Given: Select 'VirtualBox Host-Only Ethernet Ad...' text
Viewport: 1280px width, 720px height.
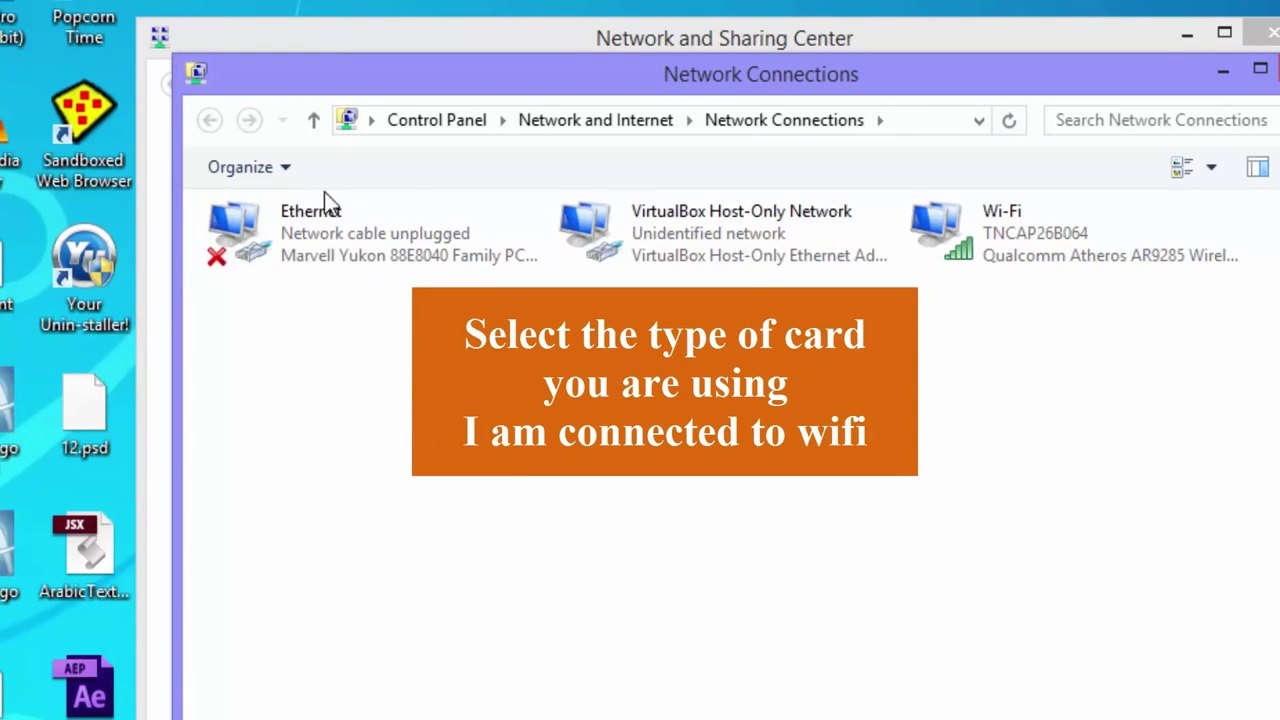Looking at the screenshot, I should pos(759,255).
